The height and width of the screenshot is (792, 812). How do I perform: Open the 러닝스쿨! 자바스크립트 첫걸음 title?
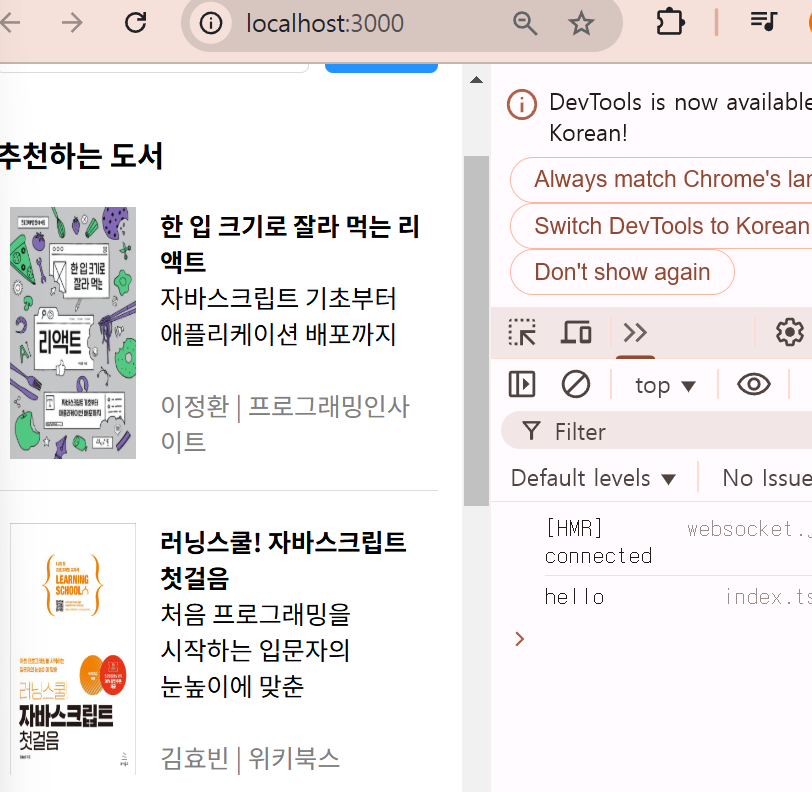coord(283,560)
